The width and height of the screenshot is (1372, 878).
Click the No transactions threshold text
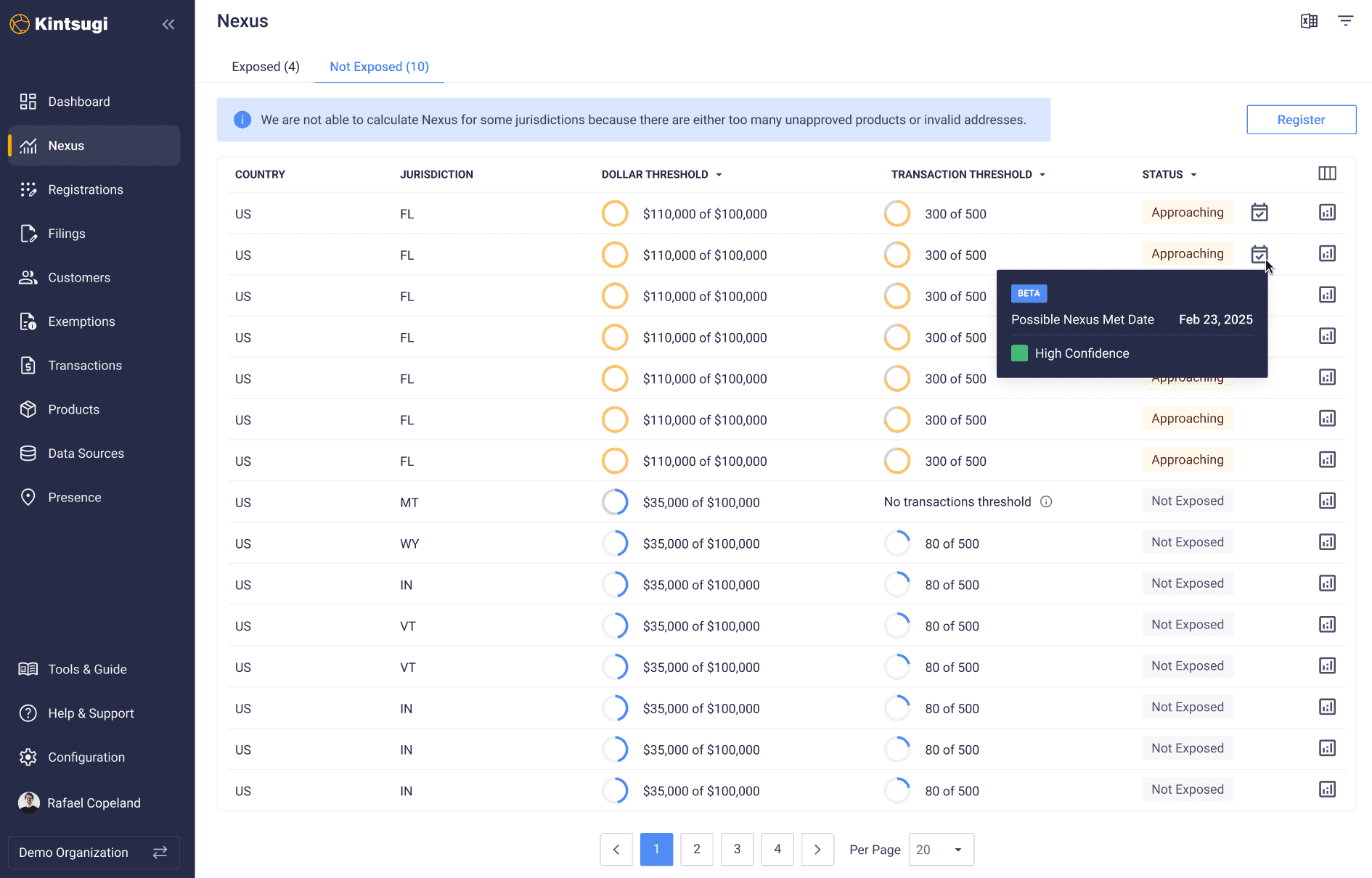point(957,501)
